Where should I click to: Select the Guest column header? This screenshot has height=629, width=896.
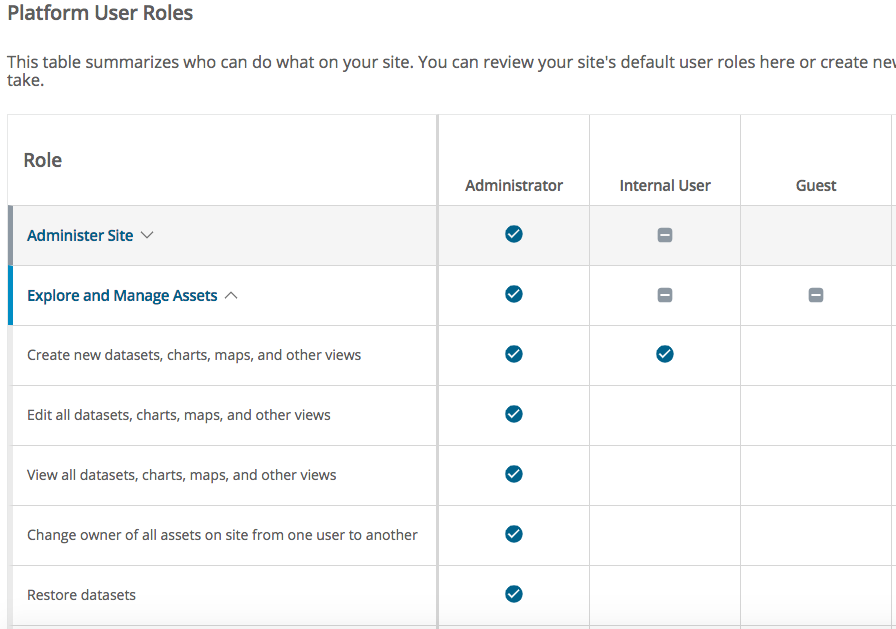pyautogui.click(x=816, y=186)
